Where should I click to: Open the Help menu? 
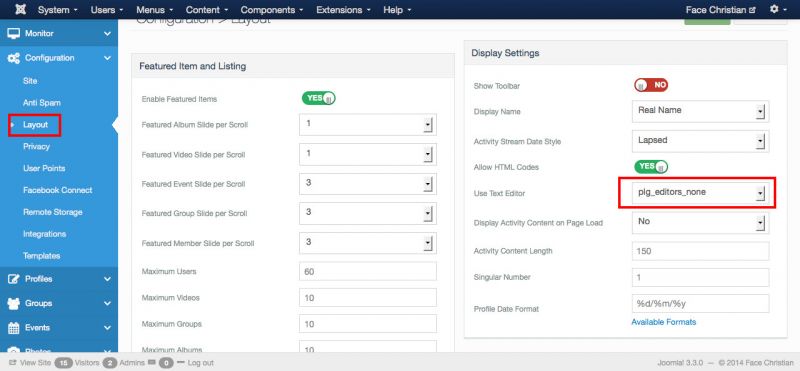(397, 10)
